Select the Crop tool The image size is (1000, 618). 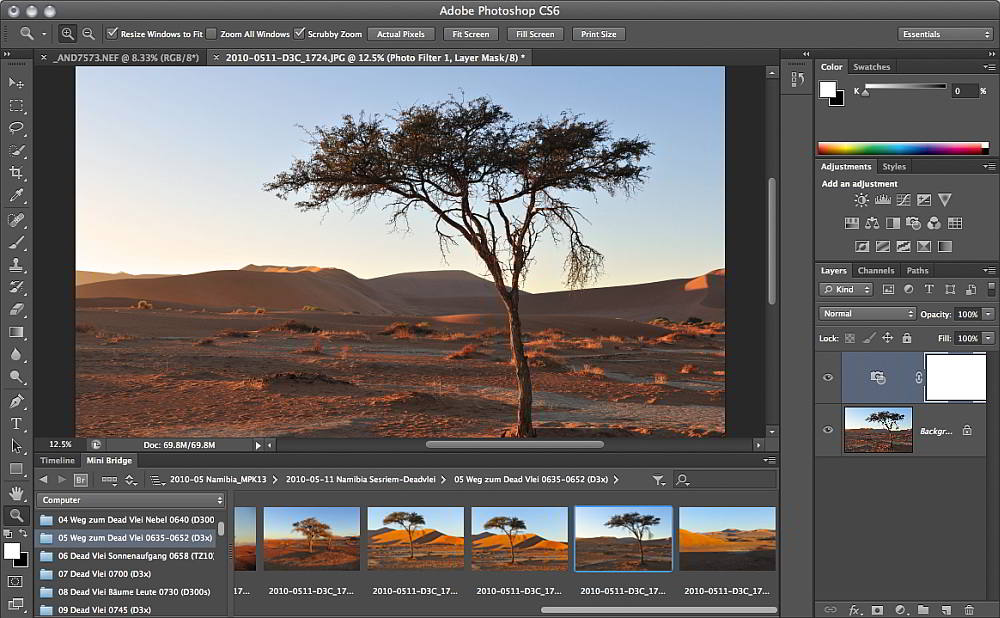pyautogui.click(x=17, y=173)
